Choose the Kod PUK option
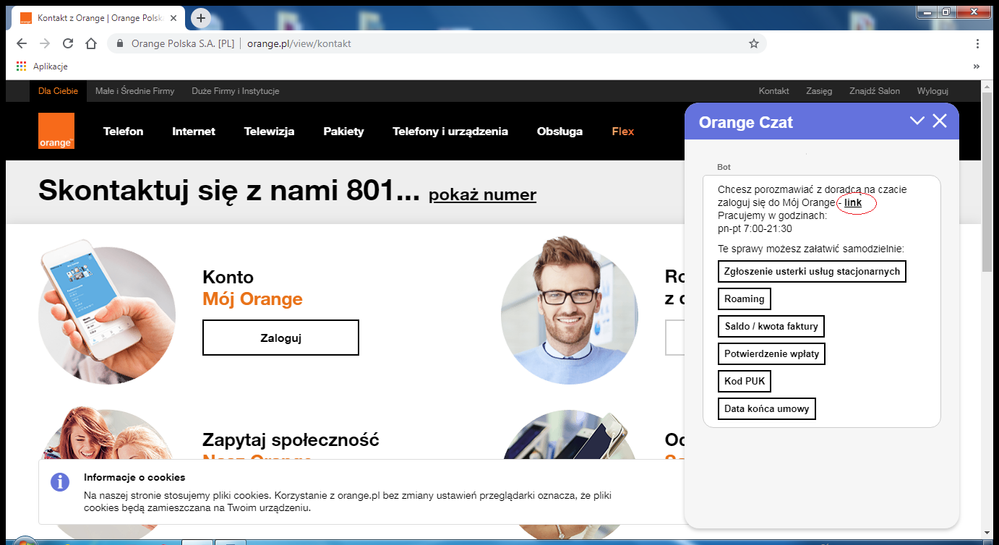This screenshot has width=999, height=545. pyautogui.click(x=744, y=381)
